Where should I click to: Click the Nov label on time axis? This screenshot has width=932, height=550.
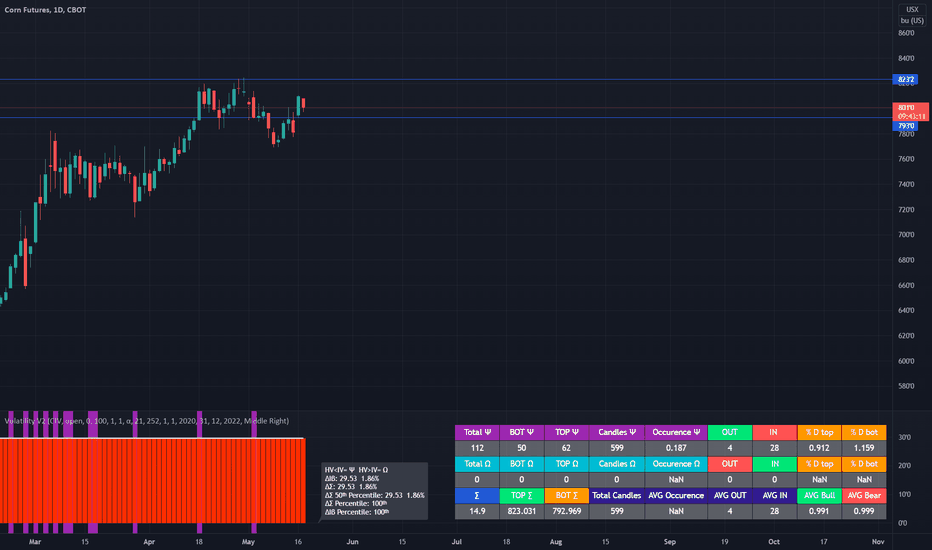[x=878, y=542]
